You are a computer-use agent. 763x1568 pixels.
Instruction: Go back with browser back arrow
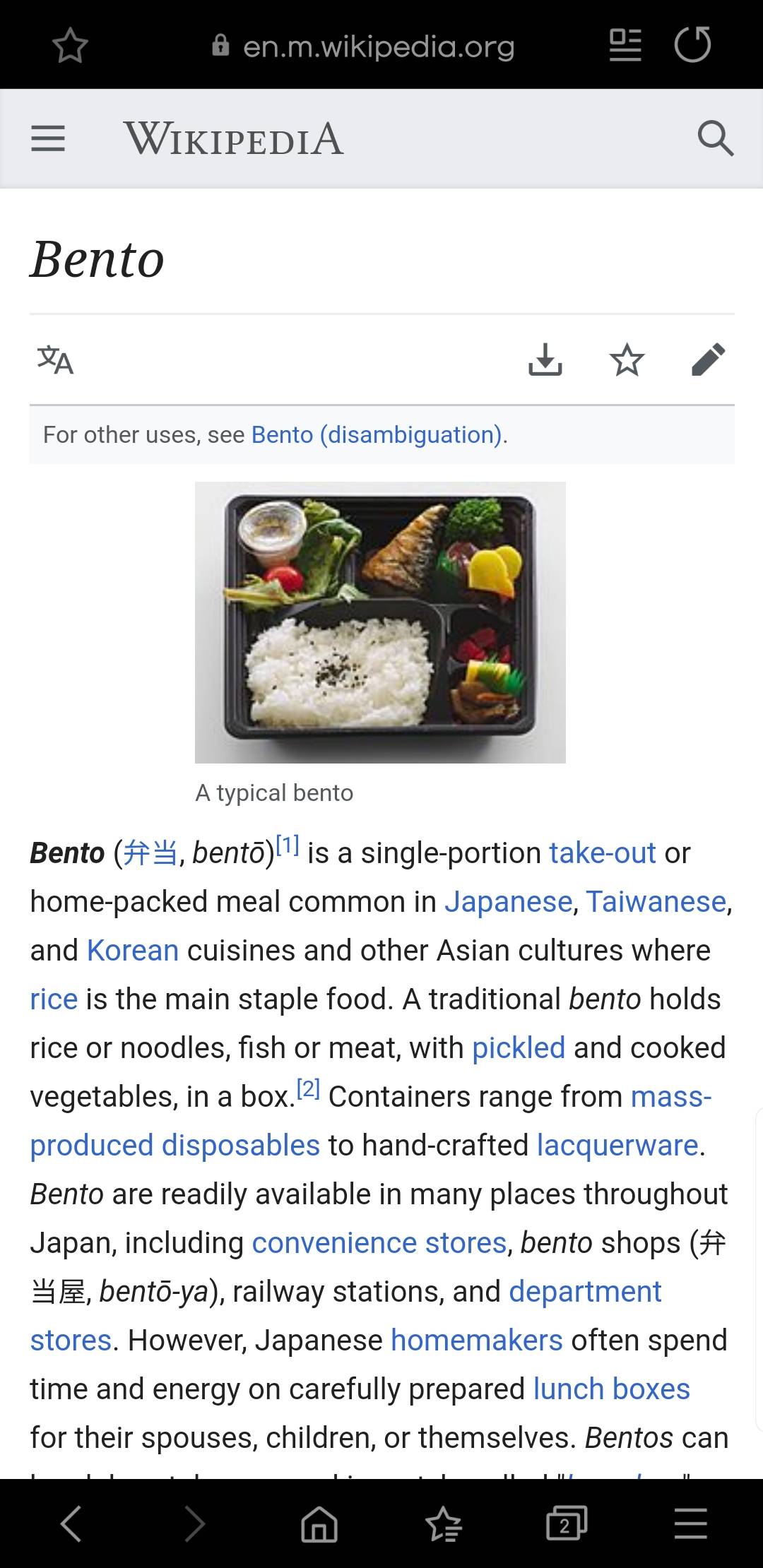pos(71,1524)
